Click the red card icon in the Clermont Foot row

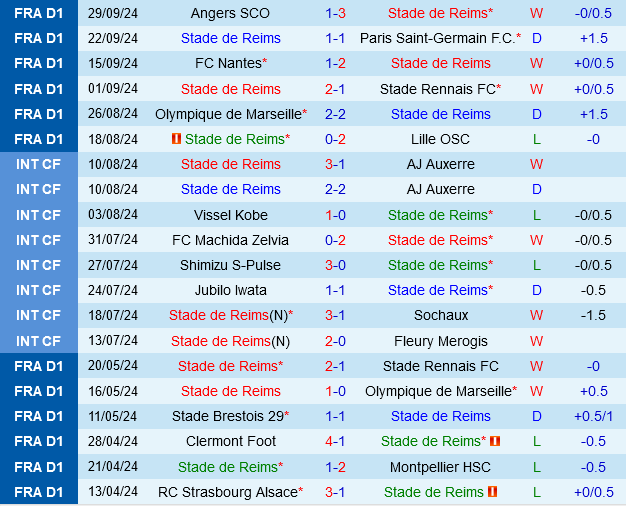[495, 441]
